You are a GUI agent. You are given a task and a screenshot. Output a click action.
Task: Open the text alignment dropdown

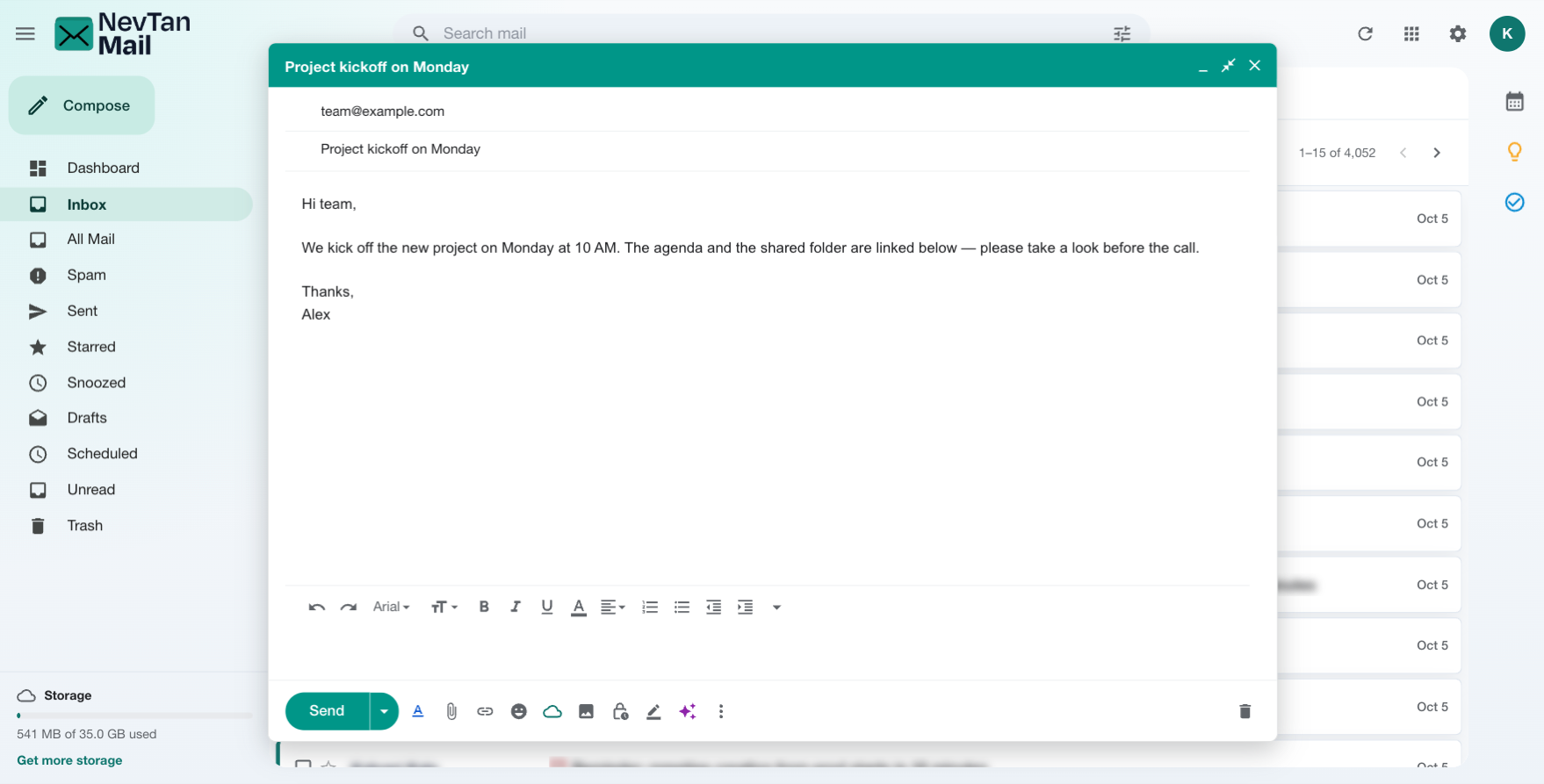612,607
